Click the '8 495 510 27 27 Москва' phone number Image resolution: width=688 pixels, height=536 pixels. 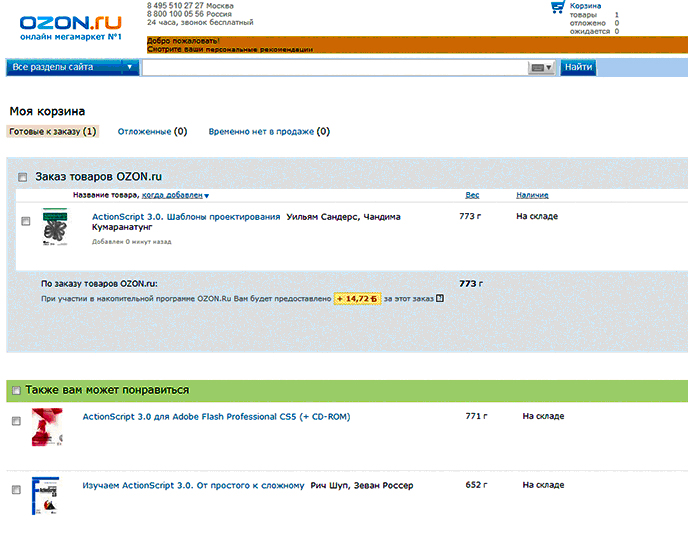(x=190, y=6)
